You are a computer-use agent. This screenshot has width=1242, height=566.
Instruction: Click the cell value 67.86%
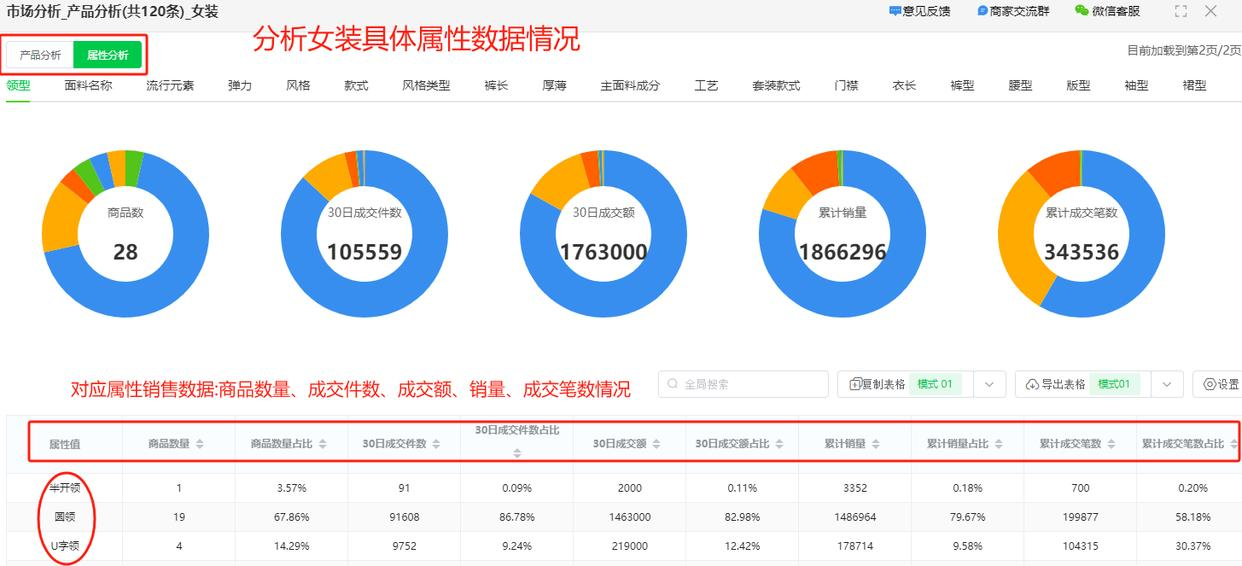pyautogui.click(x=292, y=517)
